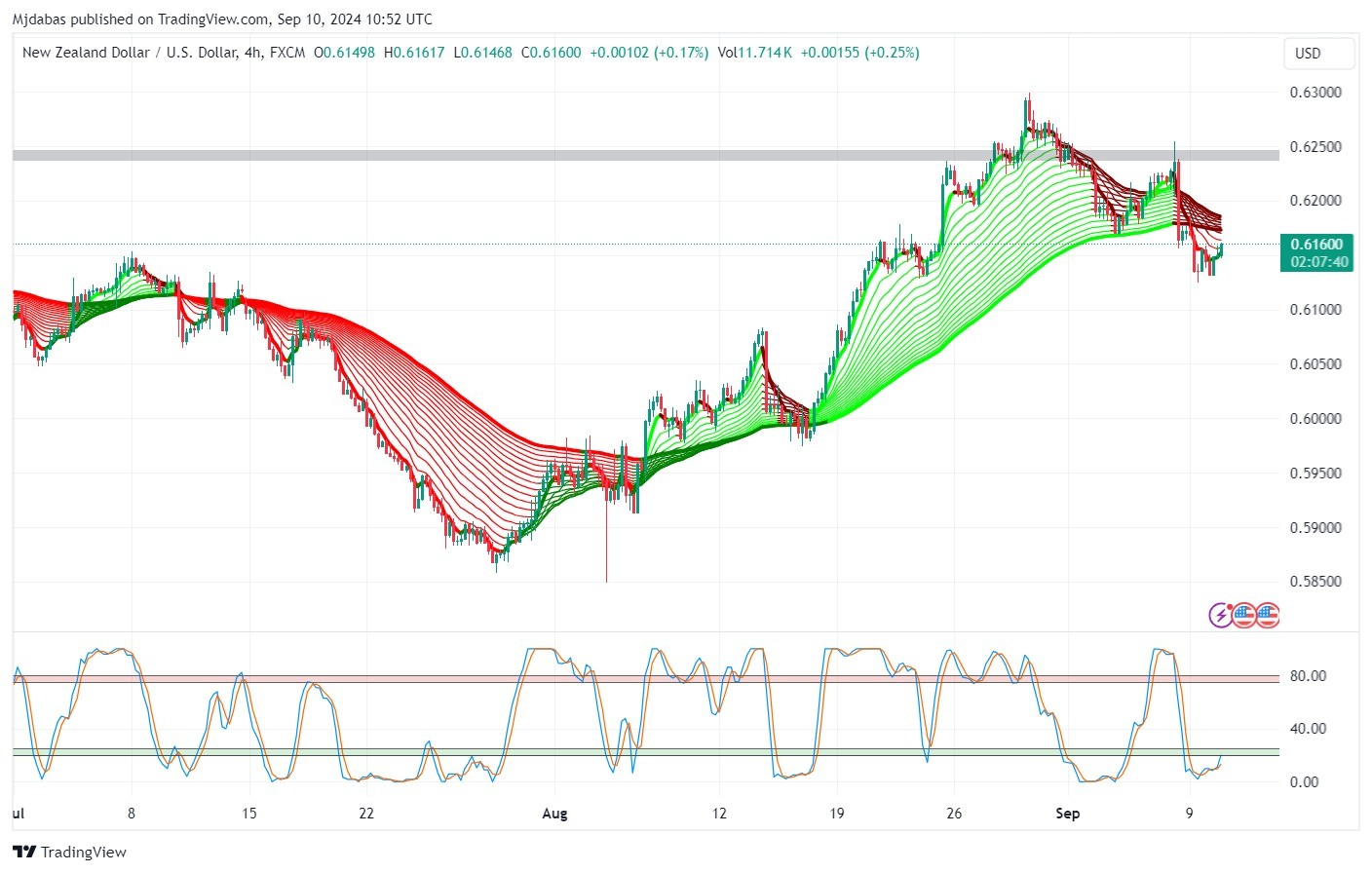1372x873 pixels.
Task: Click the closing price value C0.61600
Action: click(551, 53)
